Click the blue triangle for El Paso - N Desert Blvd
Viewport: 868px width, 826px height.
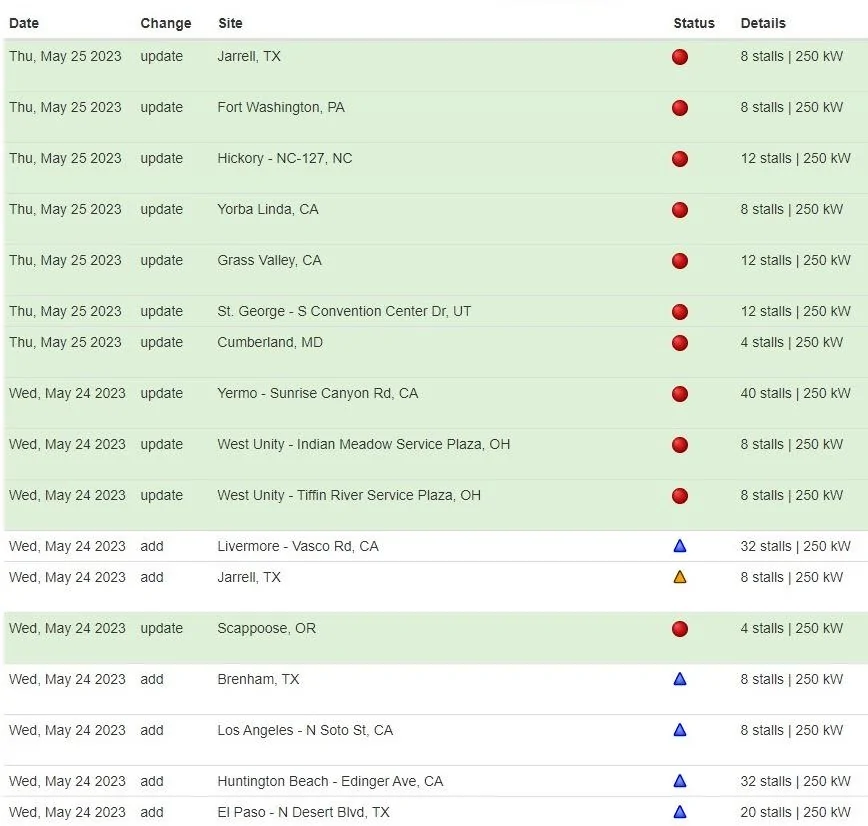coord(680,812)
